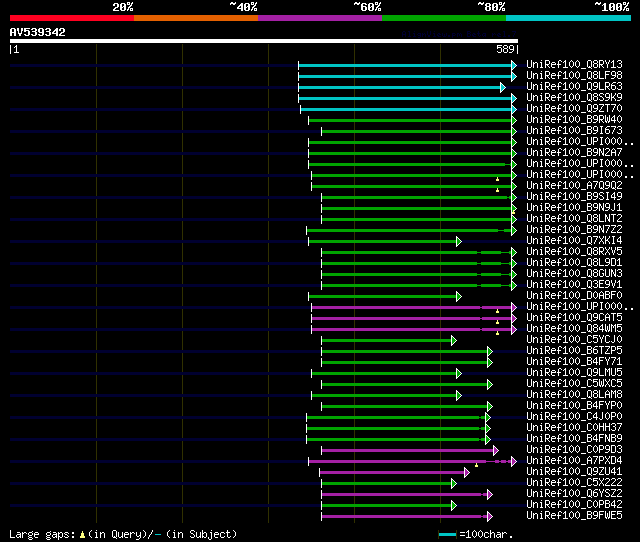Click the red 20% legend segment

(x=72, y=18)
